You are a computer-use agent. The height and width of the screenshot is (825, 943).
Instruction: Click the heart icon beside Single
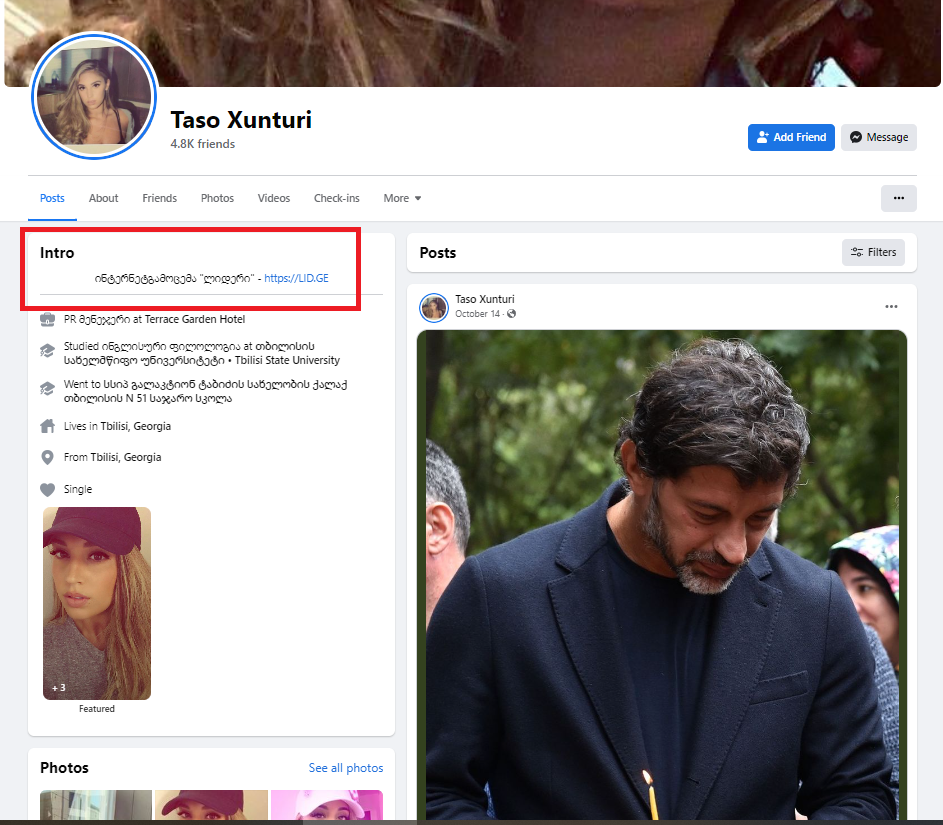(x=48, y=489)
